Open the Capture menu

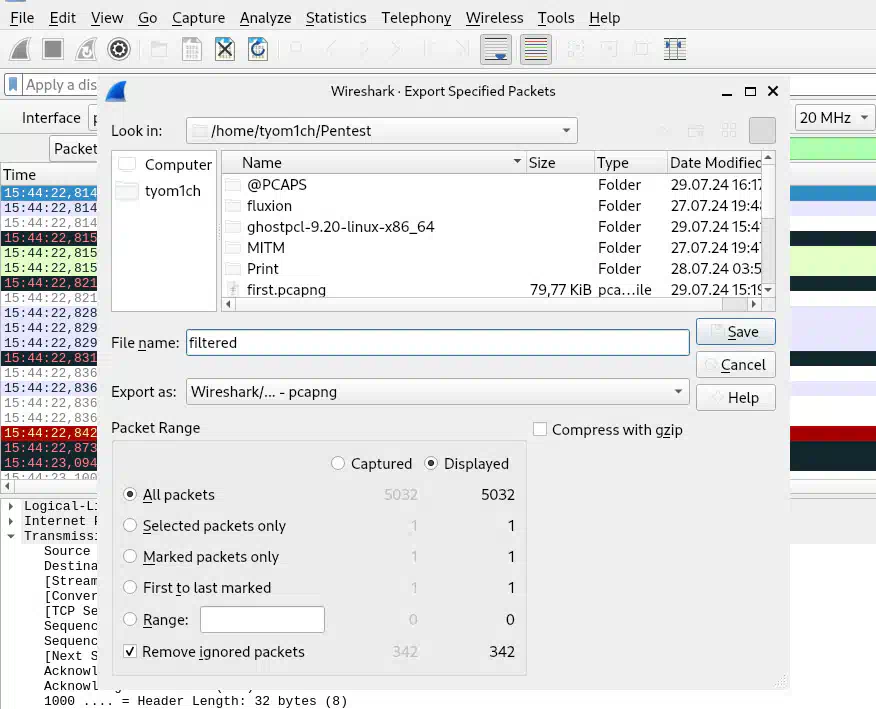click(x=198, y=18)
